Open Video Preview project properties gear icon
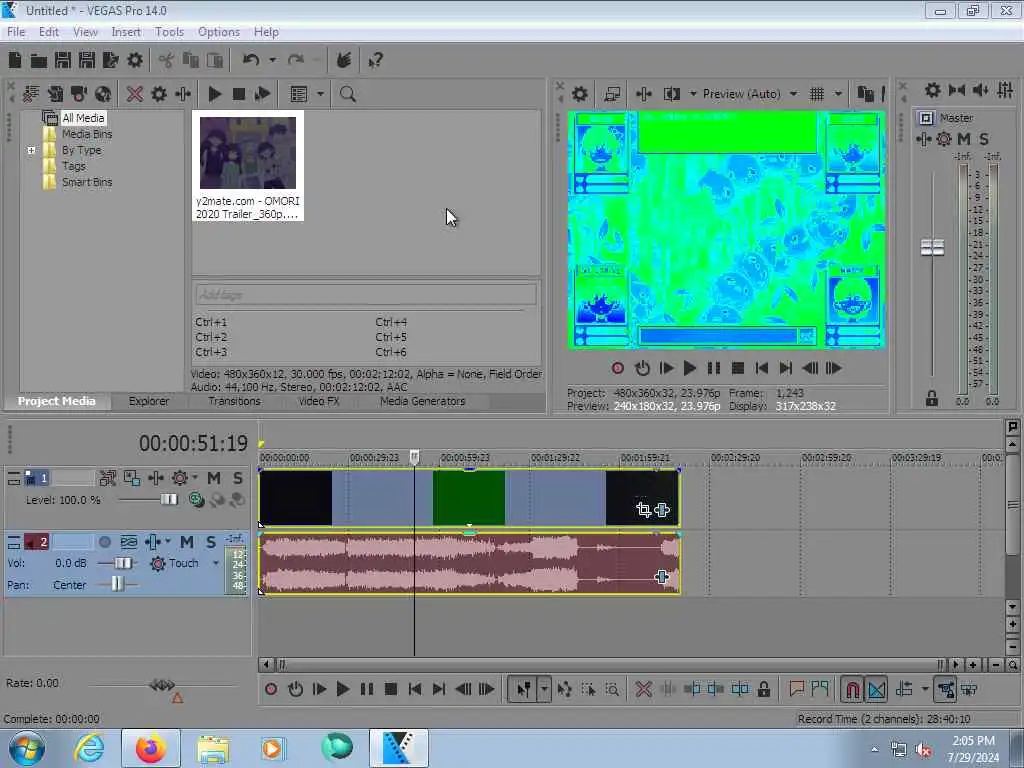The height and width of the screenshot is (768, 1024). [579, 94]
